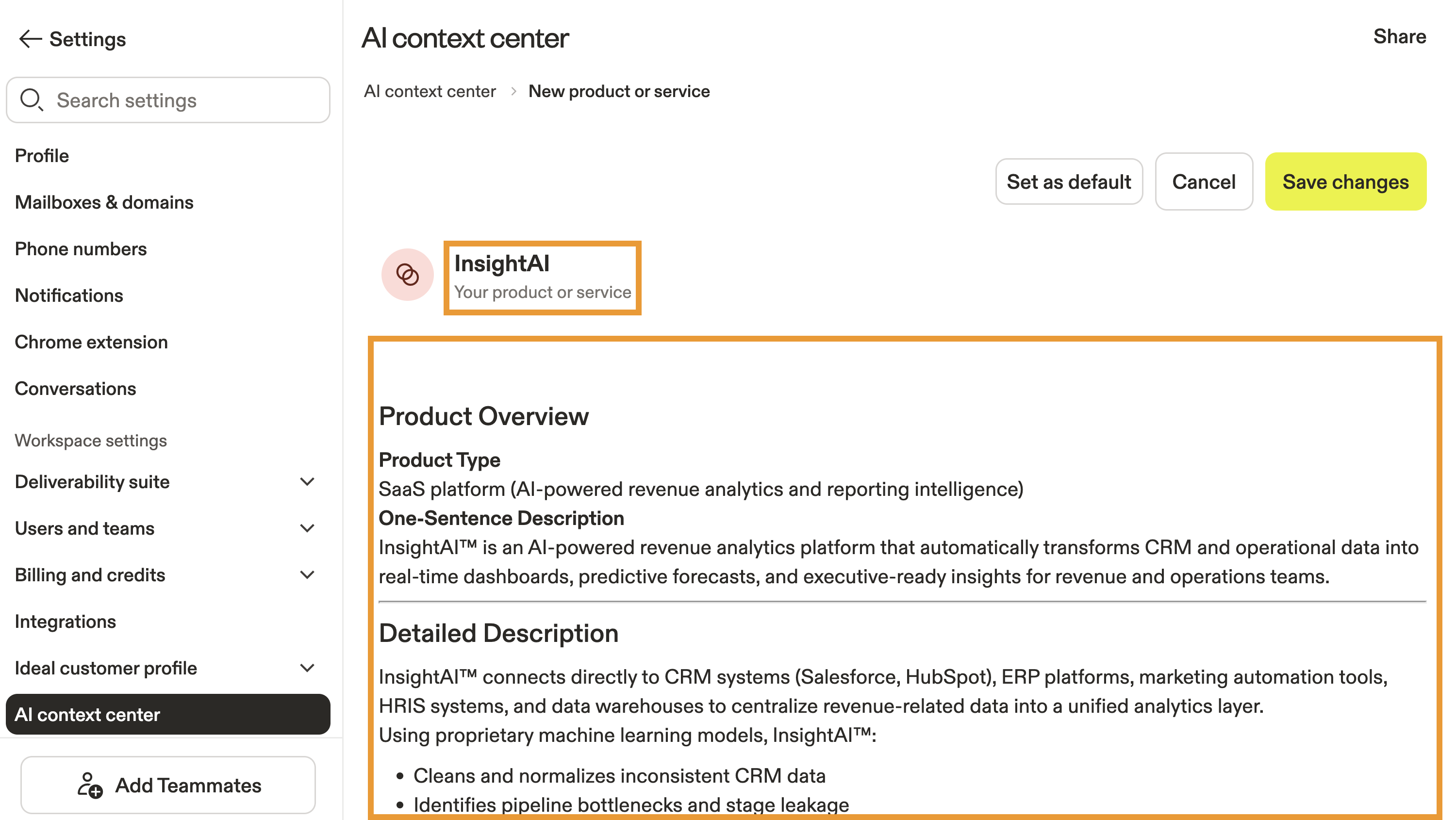Expand Users and teams chevron
The height and width of the screenshot is (820, 1456).
click(307, 528)
